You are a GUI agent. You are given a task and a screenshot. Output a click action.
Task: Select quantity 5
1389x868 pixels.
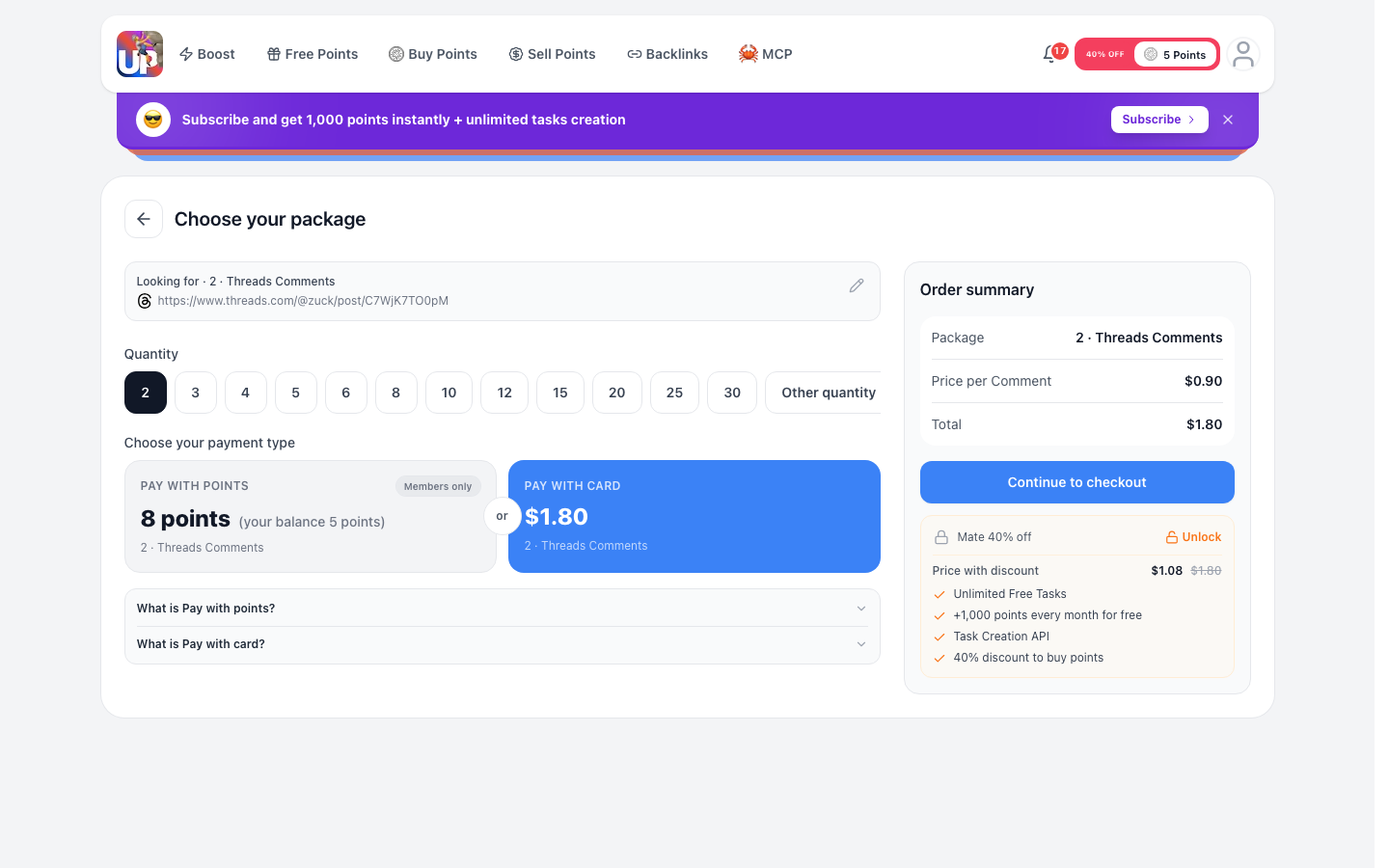pos(296,393)
